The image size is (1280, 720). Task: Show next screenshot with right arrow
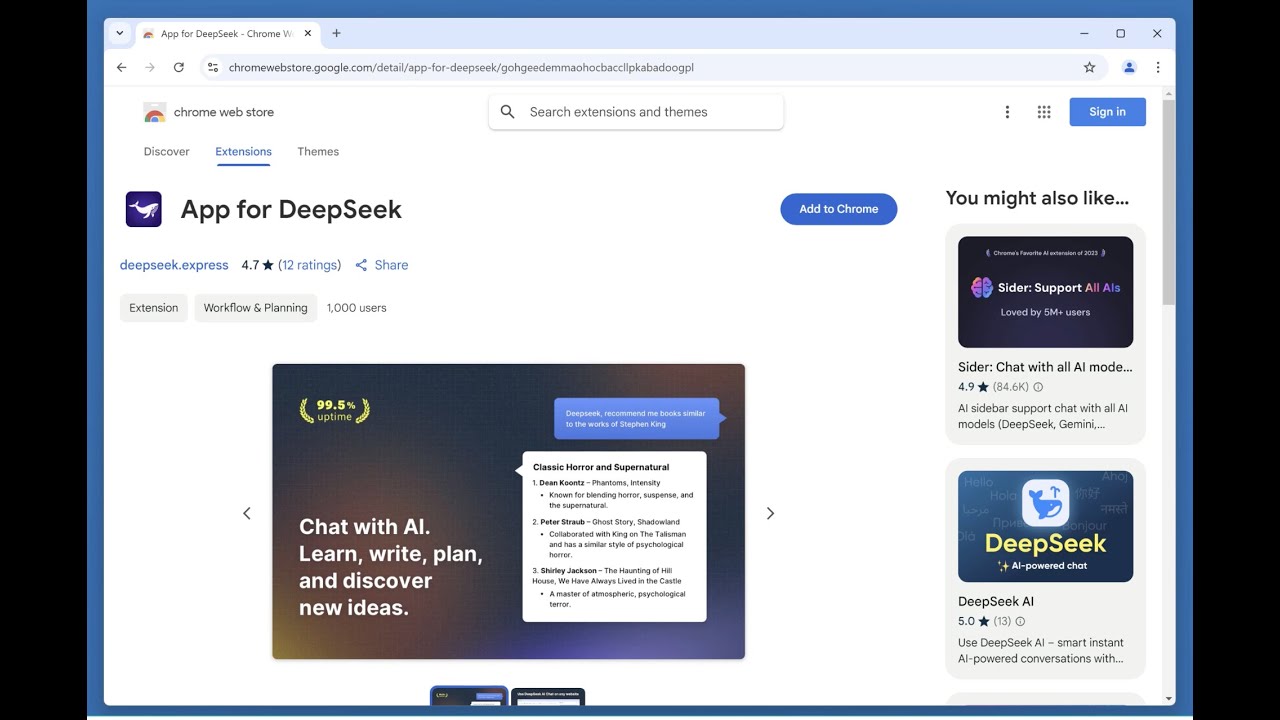(770, 513)
